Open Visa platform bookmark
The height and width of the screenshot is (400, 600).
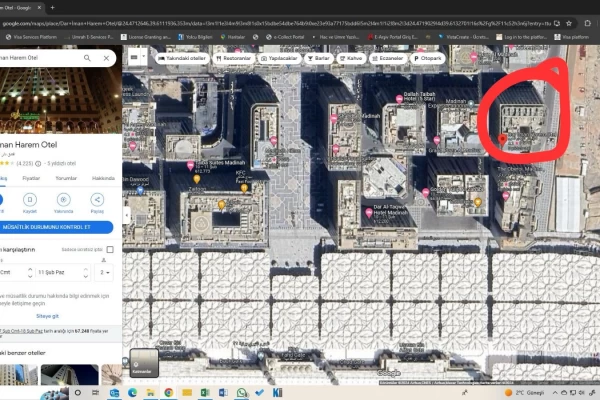point(572,37)
